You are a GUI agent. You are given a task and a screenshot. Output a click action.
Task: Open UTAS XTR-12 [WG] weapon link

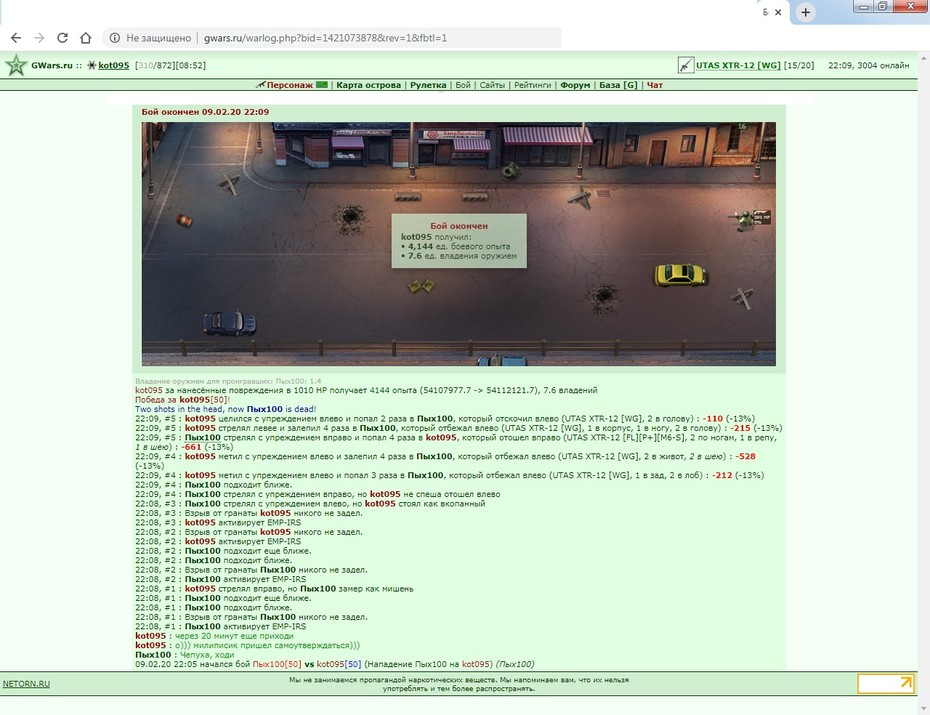click(x=738, y=65)
